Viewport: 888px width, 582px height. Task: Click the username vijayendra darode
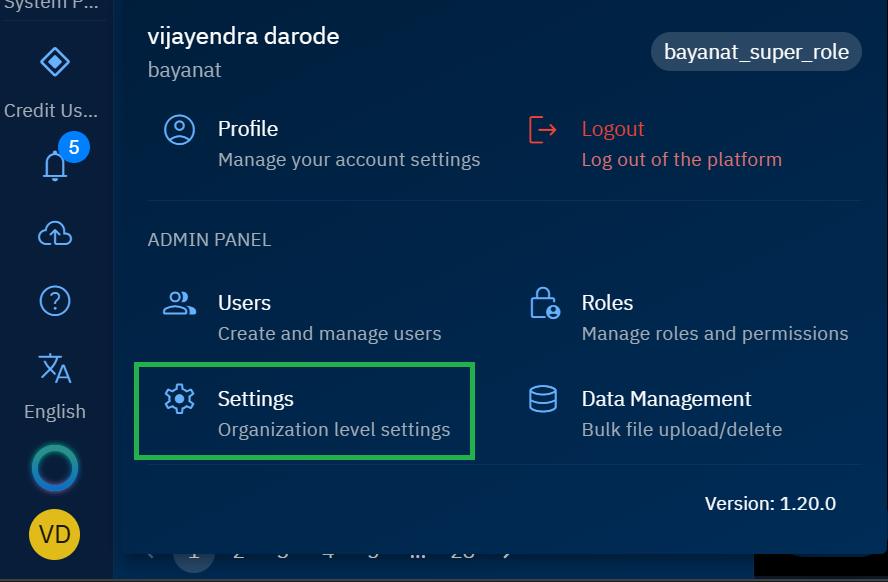tap(243, 37)
